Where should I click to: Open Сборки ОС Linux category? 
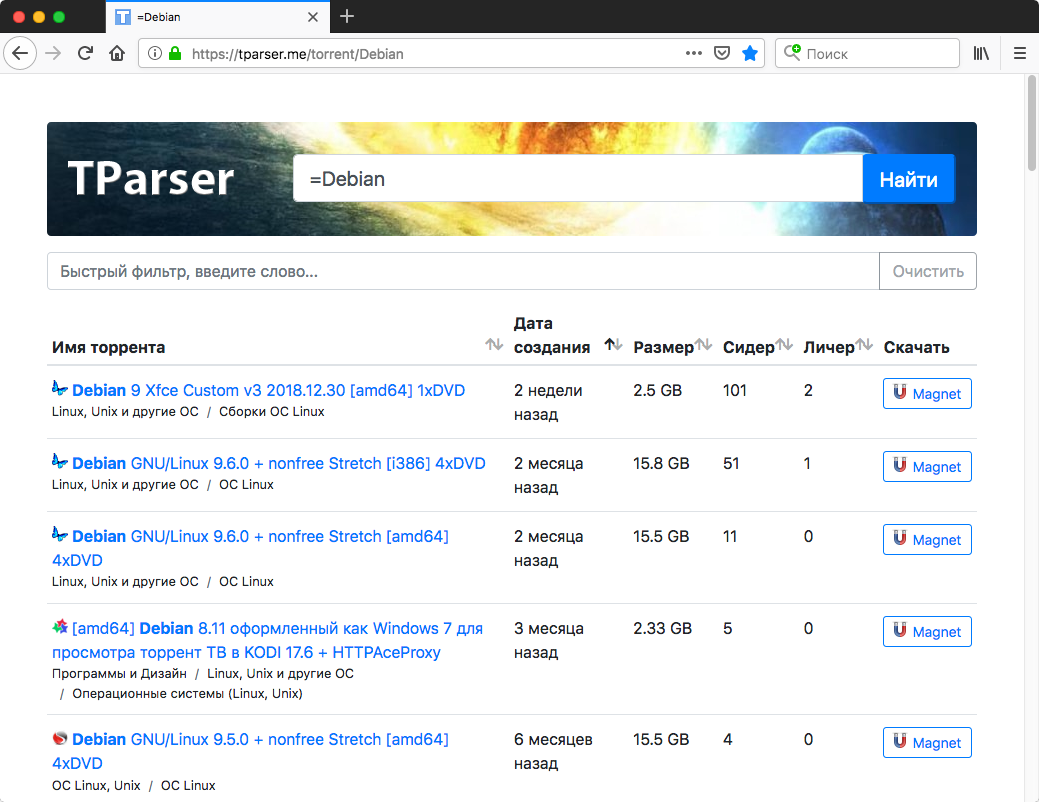[x=272, y=412]
